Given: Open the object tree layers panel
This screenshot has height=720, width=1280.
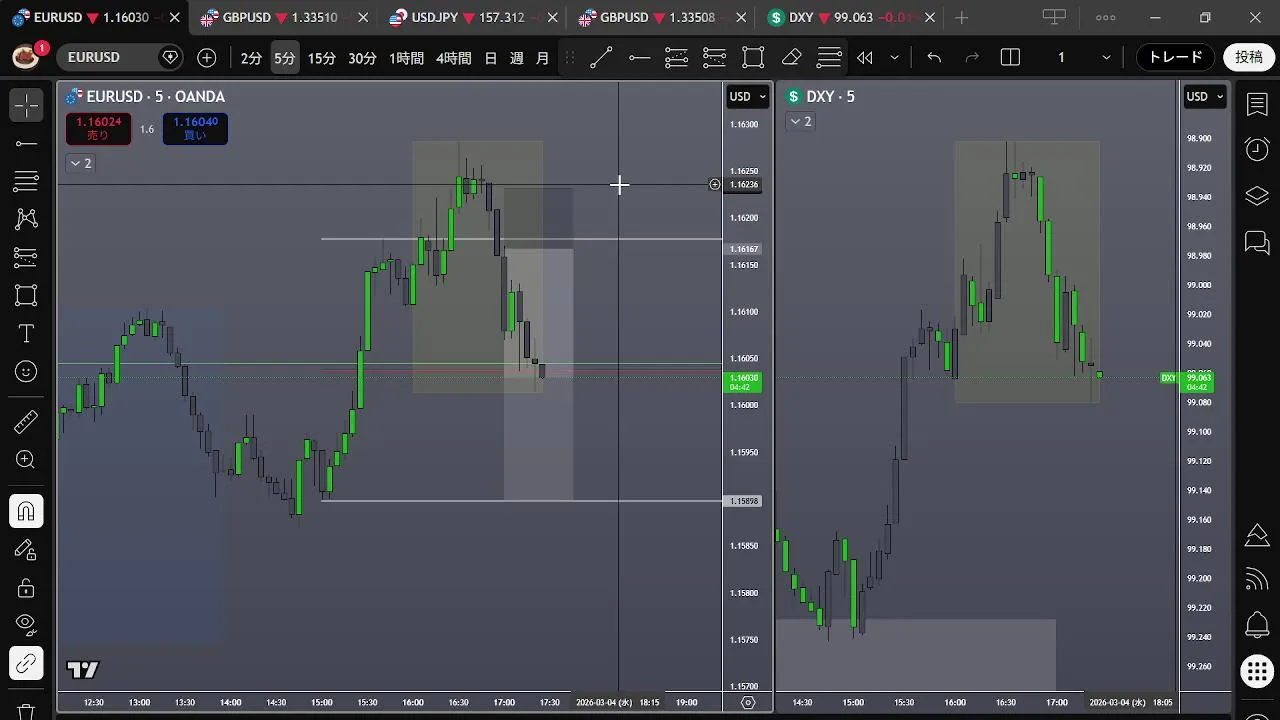Looking at the screenshot, I should [1257, 196].
